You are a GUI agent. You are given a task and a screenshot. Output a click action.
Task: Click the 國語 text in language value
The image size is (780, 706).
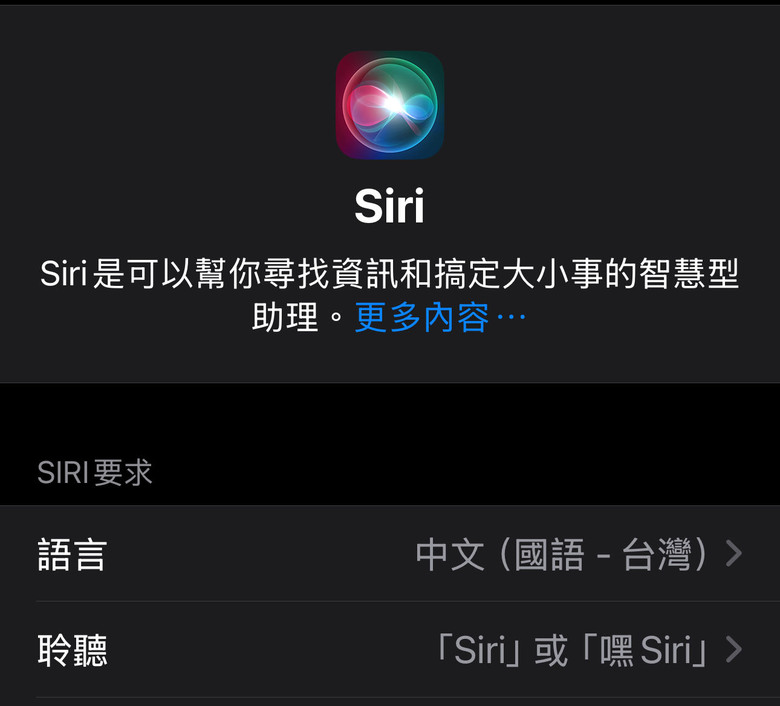tap(549, 554)
